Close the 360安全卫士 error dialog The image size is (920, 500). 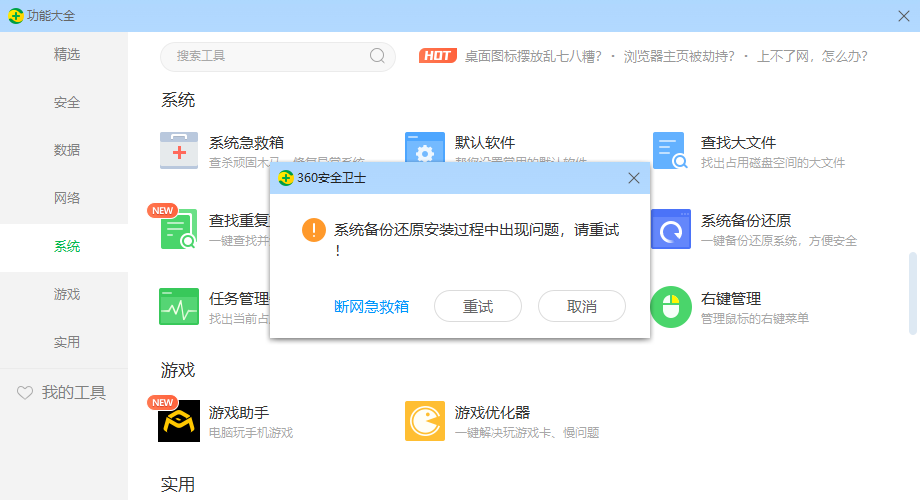tap(634, 178)
